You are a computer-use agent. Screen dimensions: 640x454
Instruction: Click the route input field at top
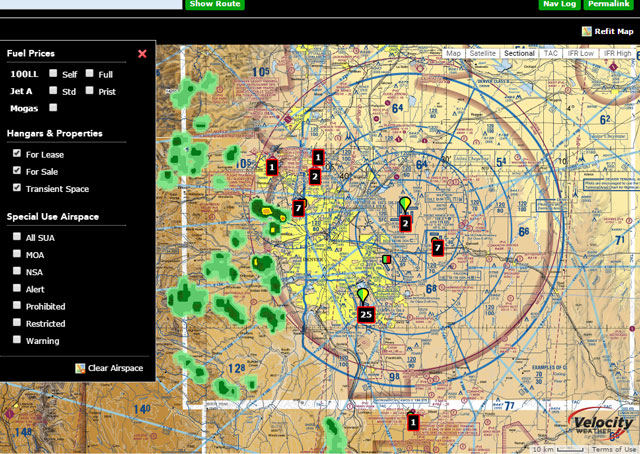[x=91, y=4]
